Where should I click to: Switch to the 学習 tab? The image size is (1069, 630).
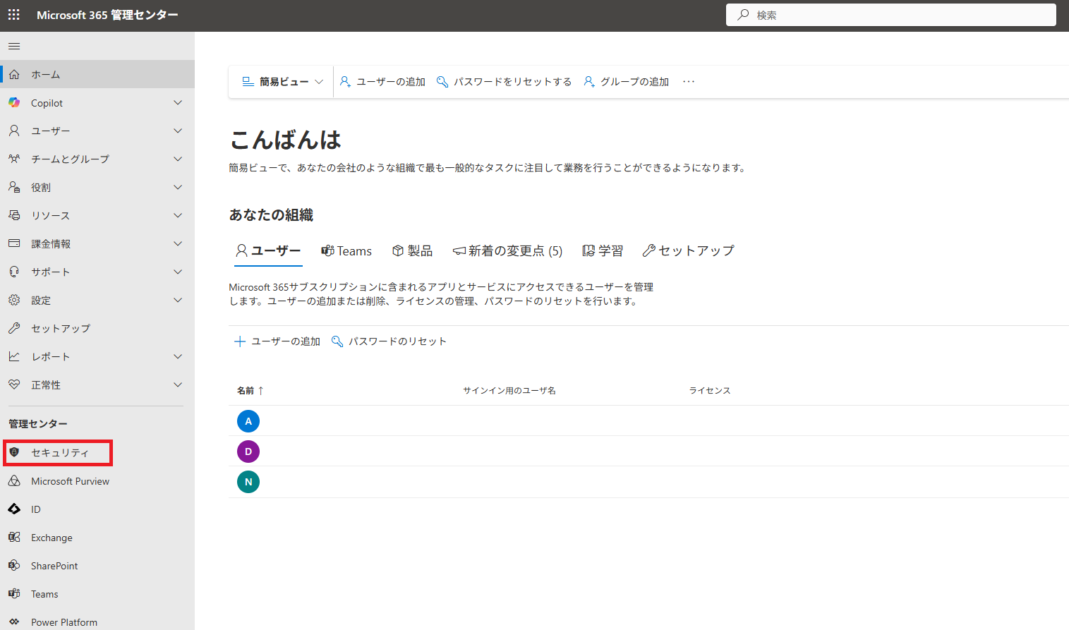pyautogui.click(x=603, y=251)
